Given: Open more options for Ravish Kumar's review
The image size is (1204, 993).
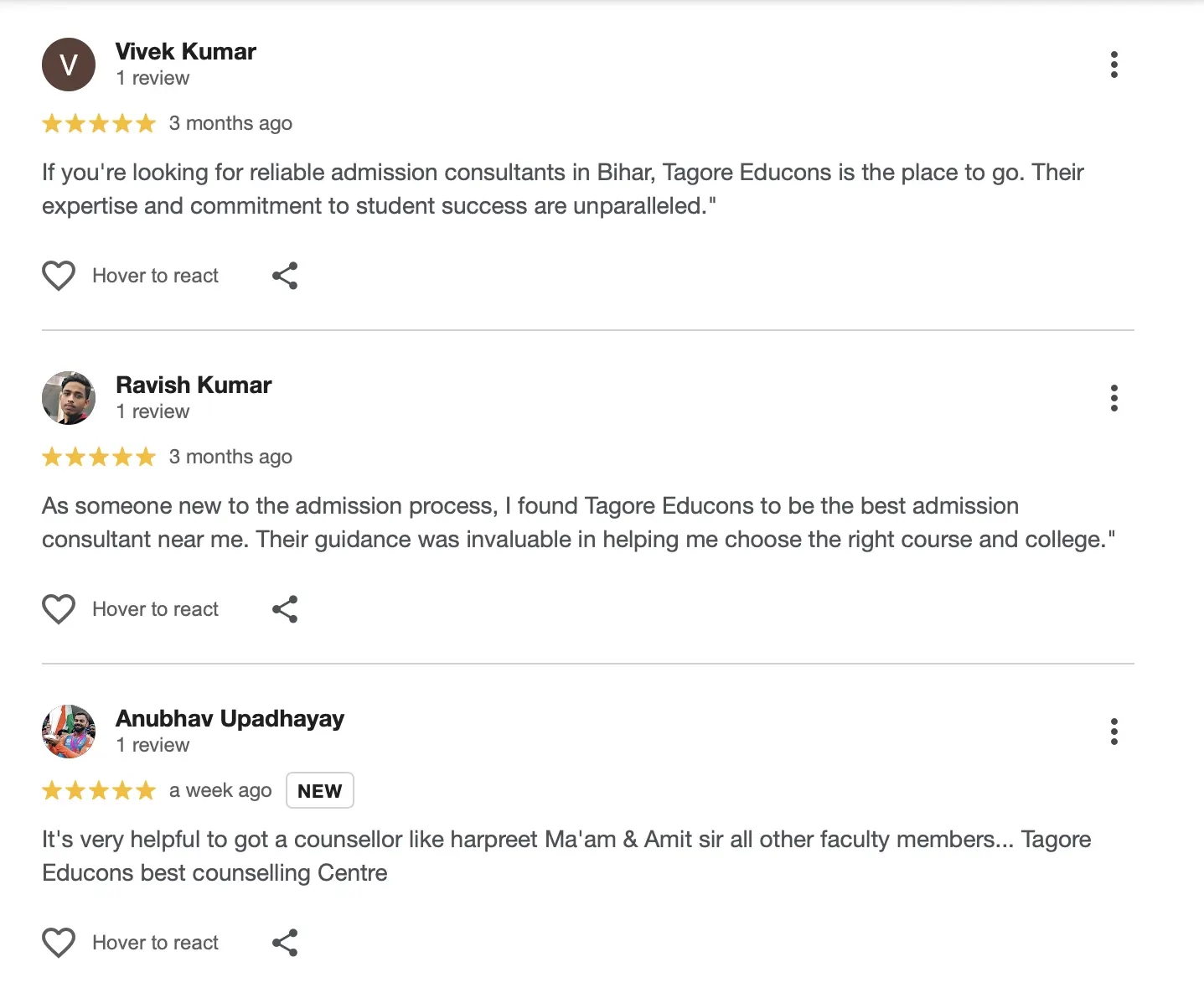Looking at the screenshot, I should (x=1114, y=398).
